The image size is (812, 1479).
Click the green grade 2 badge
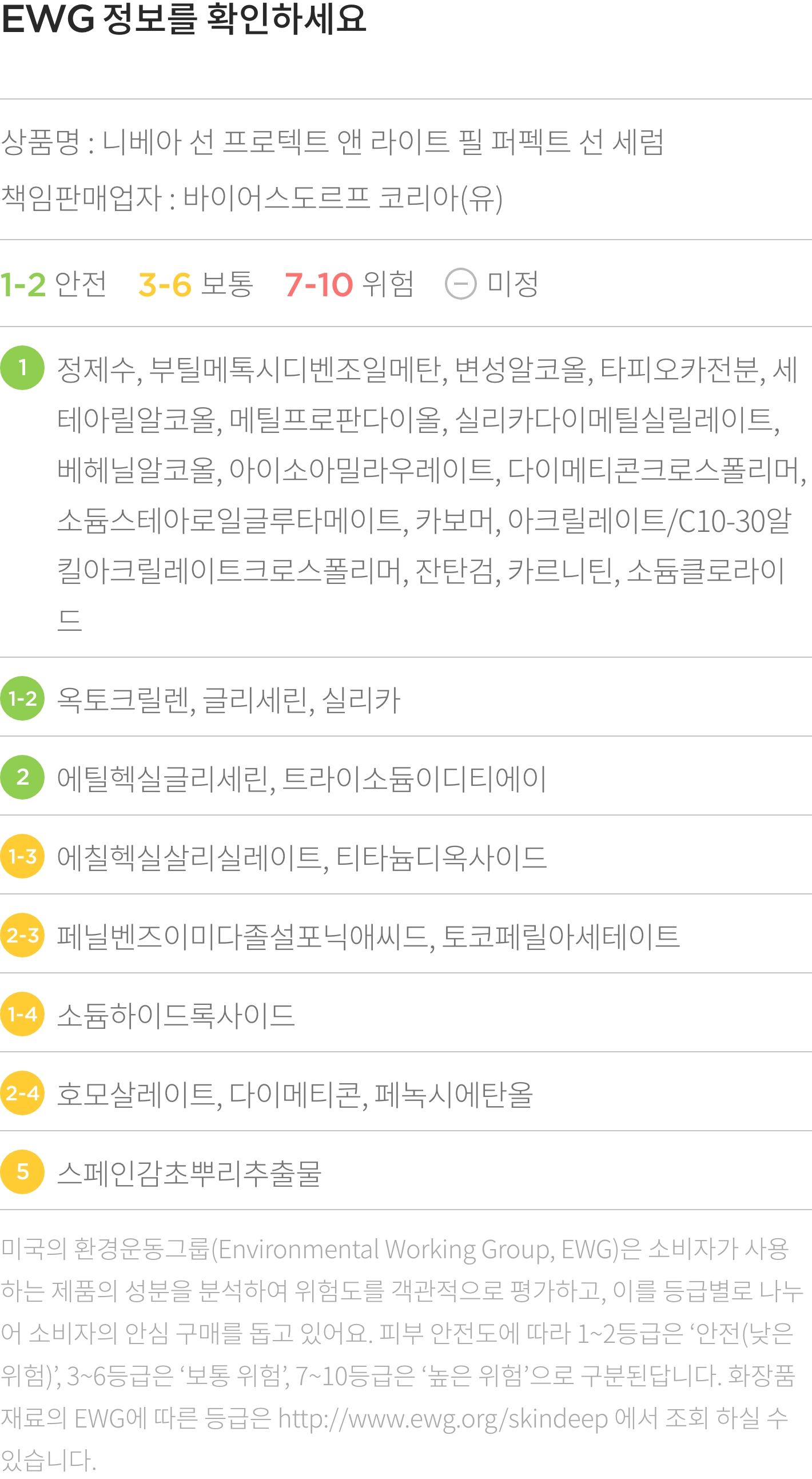pyautogui.click(x=22, y=777)
